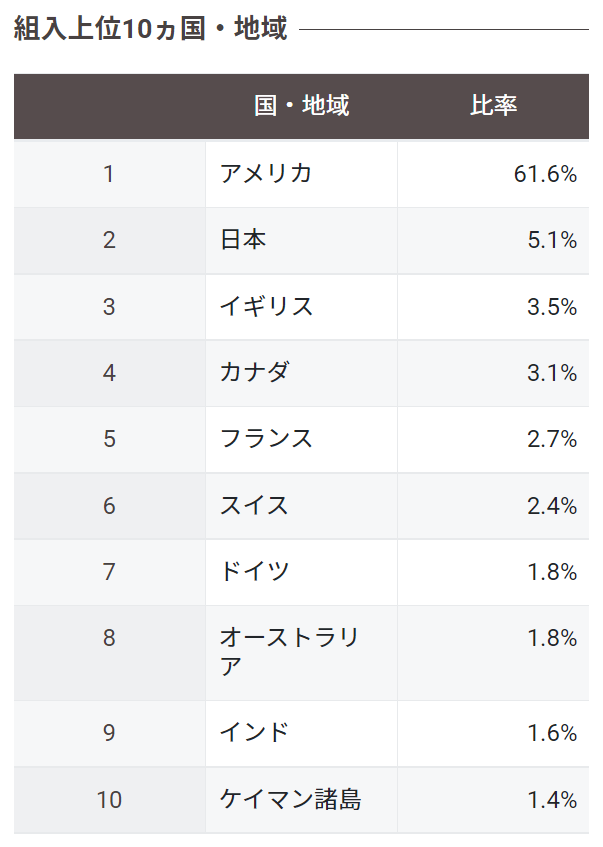Click the 61.6% ratio value
The image size is (603, 847).
point(545,174)
